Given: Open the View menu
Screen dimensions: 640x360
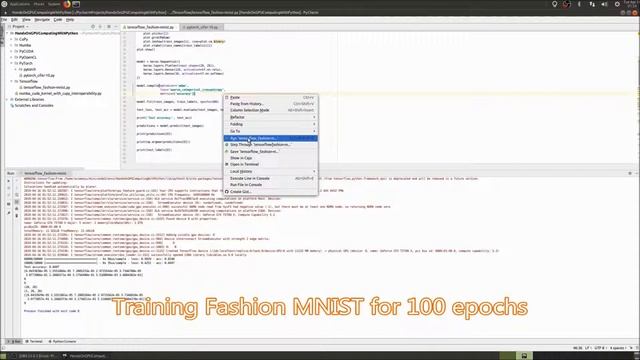Looking at the screenshot, I should point(26,20).
